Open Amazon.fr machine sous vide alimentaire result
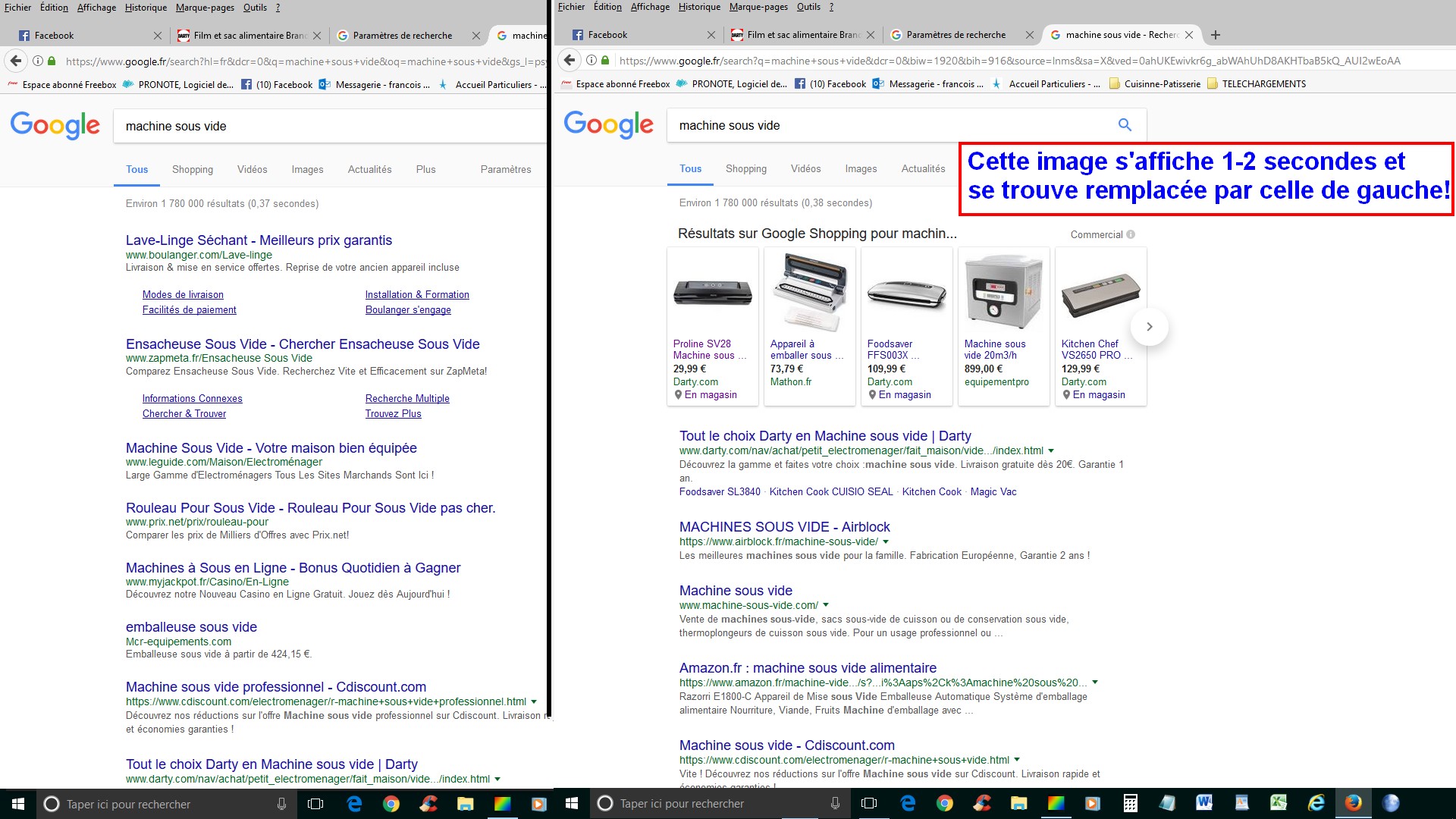1456x819 pixels. point(808,668)
